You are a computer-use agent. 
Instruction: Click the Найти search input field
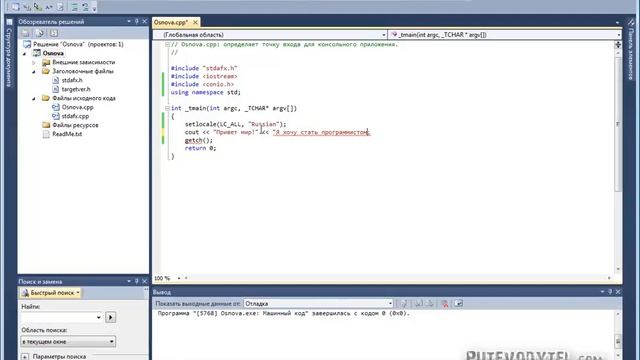pyautogui.click(x=58, y=317)
